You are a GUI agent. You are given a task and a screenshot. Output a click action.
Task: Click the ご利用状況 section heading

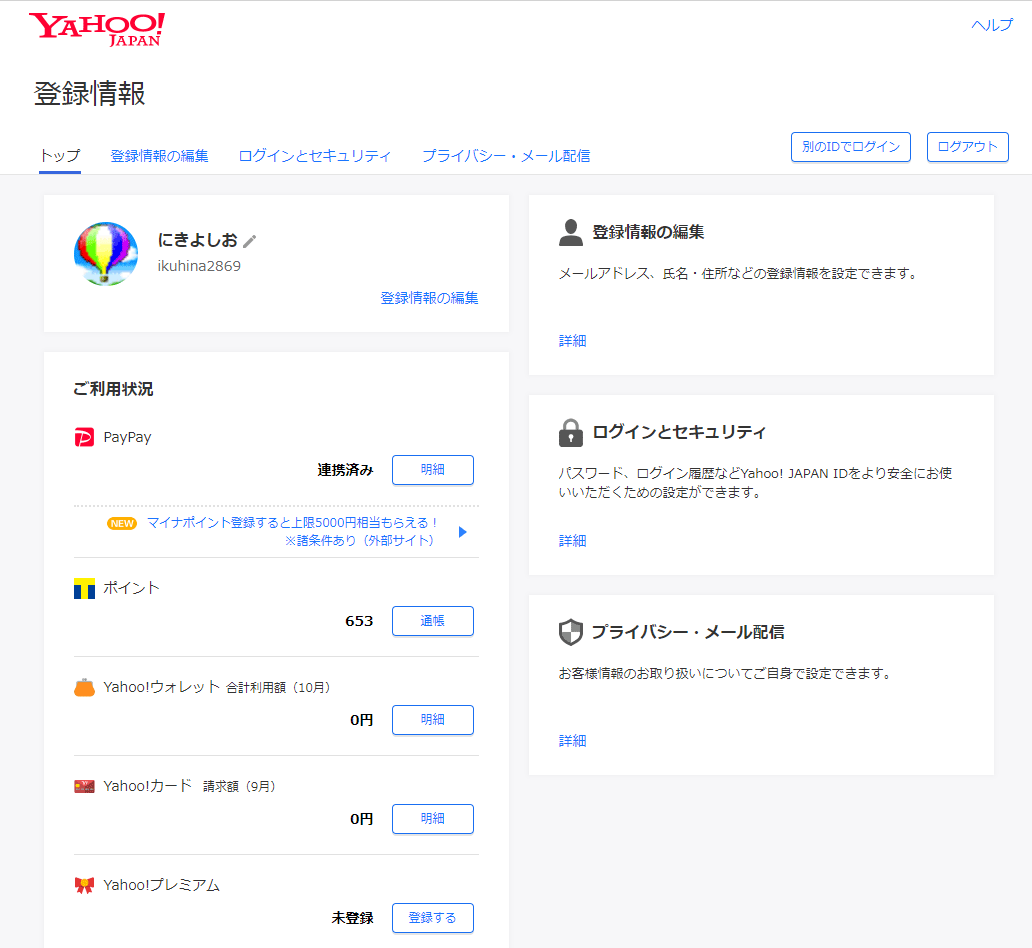[113, 389]
